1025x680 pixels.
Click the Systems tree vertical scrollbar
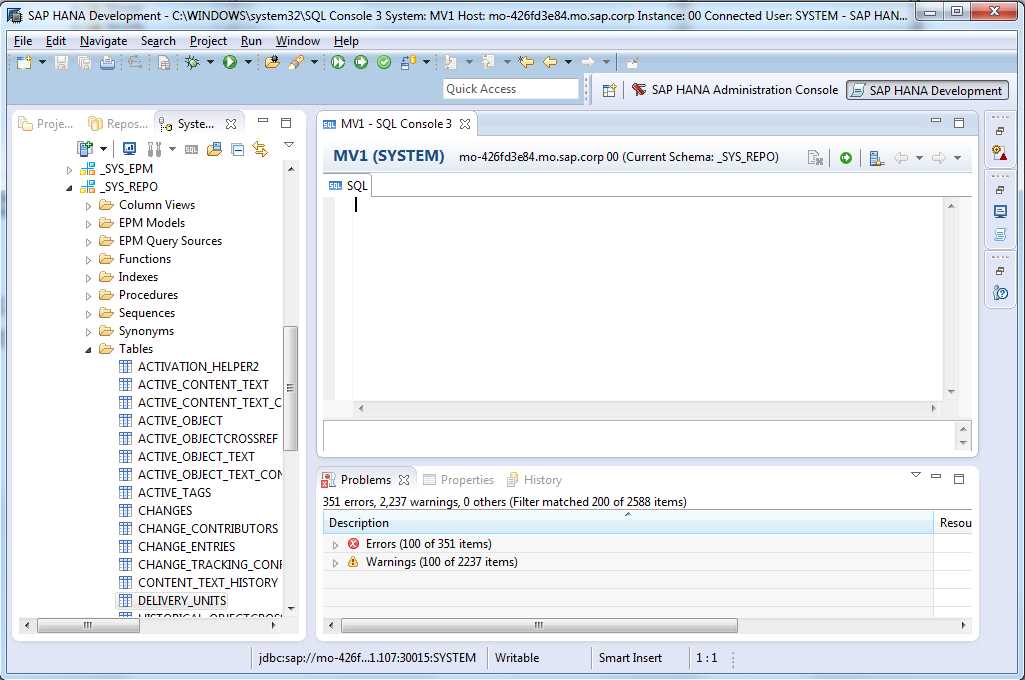tap(290, 388)
